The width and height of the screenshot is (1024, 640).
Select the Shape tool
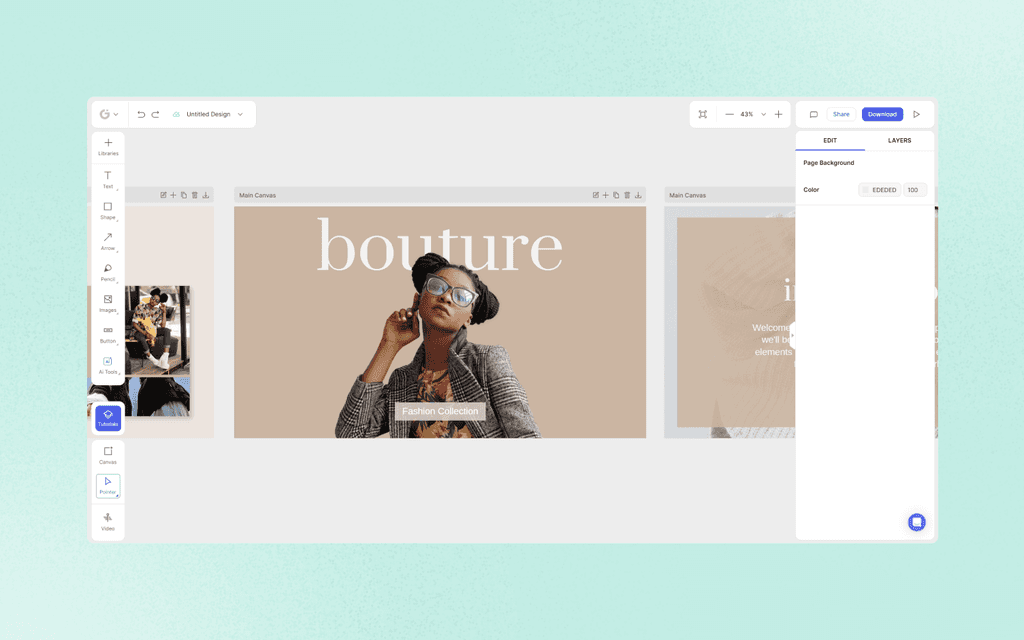click(107, 210)
